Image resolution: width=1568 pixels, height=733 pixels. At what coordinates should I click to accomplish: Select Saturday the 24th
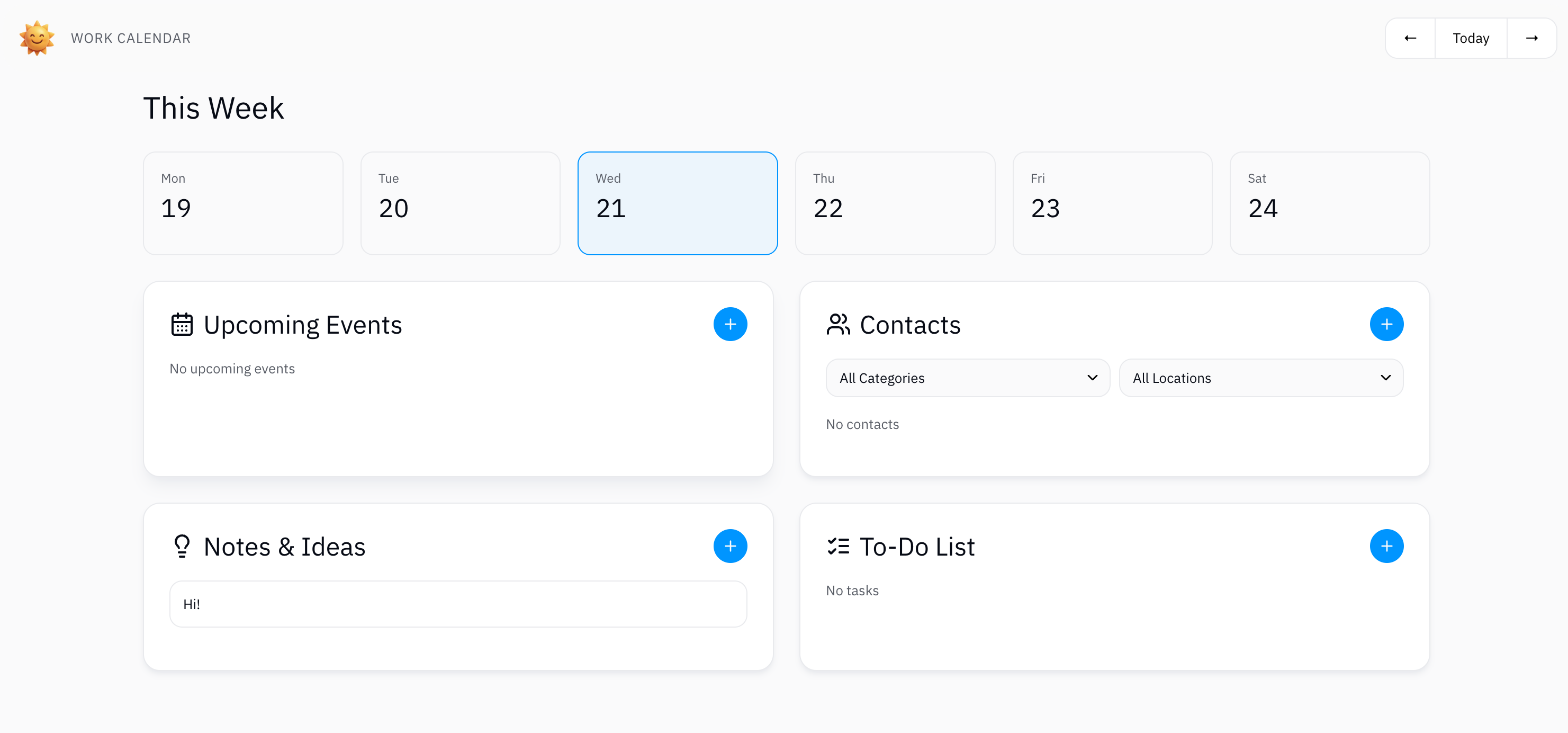tap(1329, 203)
